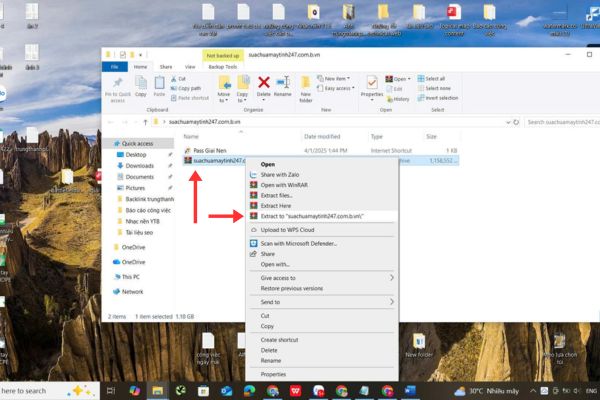
Task: Click Upload to WPS Cloud
Action: coord(290,231)
